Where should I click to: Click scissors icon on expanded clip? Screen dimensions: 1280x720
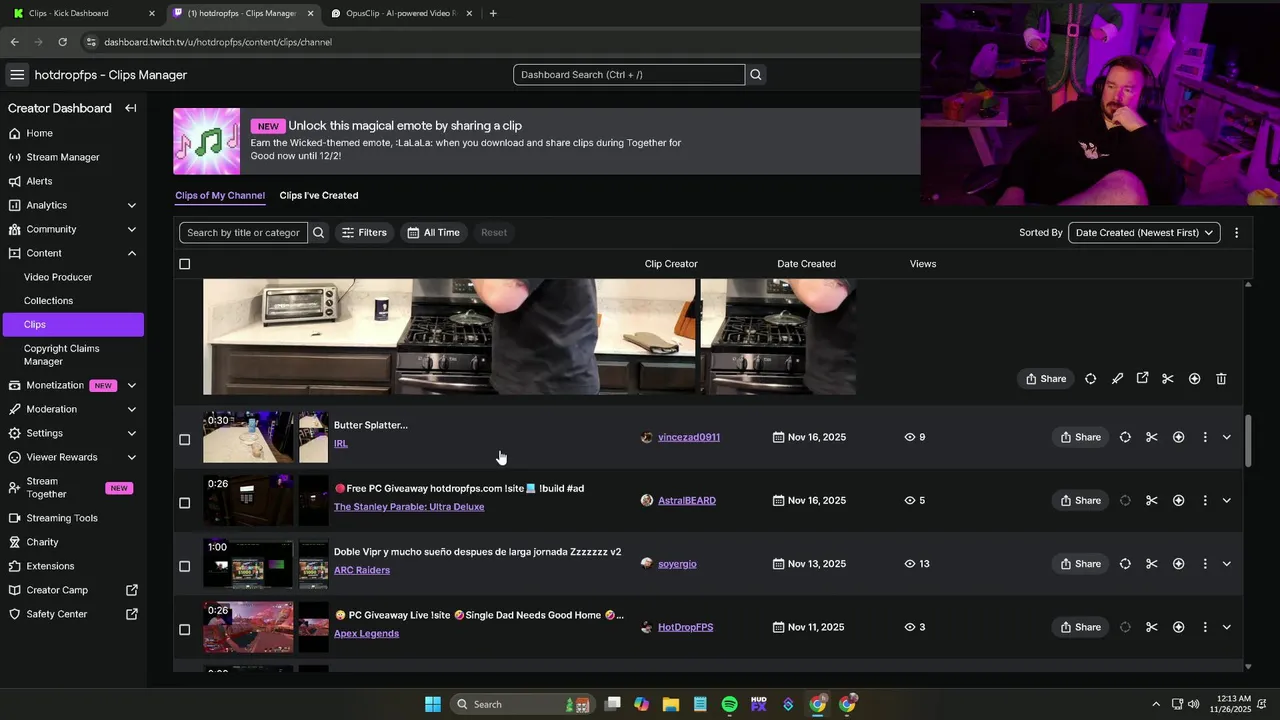[1167, 379]
